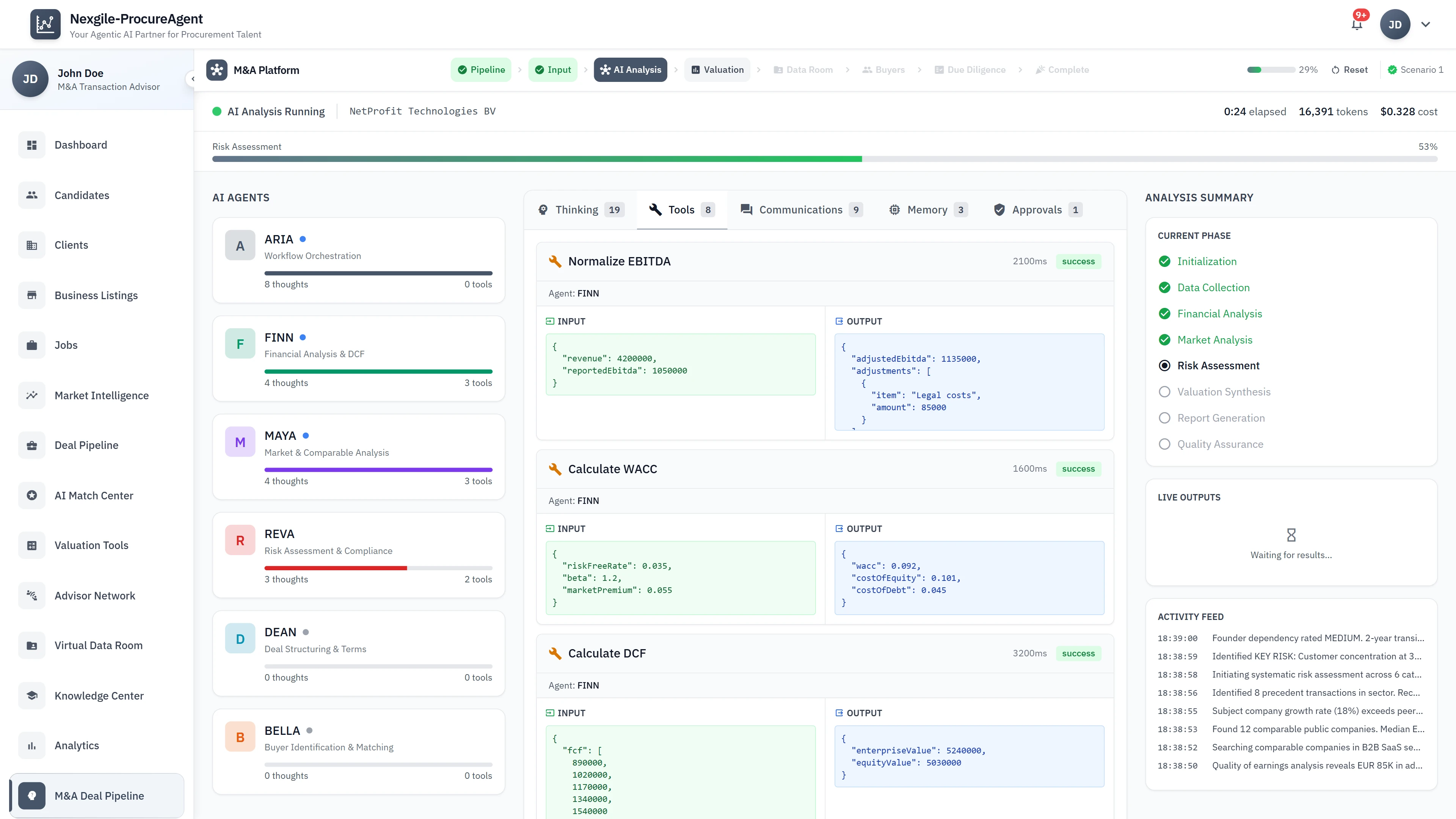The width and height of the screenshot is (1456, 819).
Task: Open Market Intelligence in the sidebar
Action: (x=102, y=395)
